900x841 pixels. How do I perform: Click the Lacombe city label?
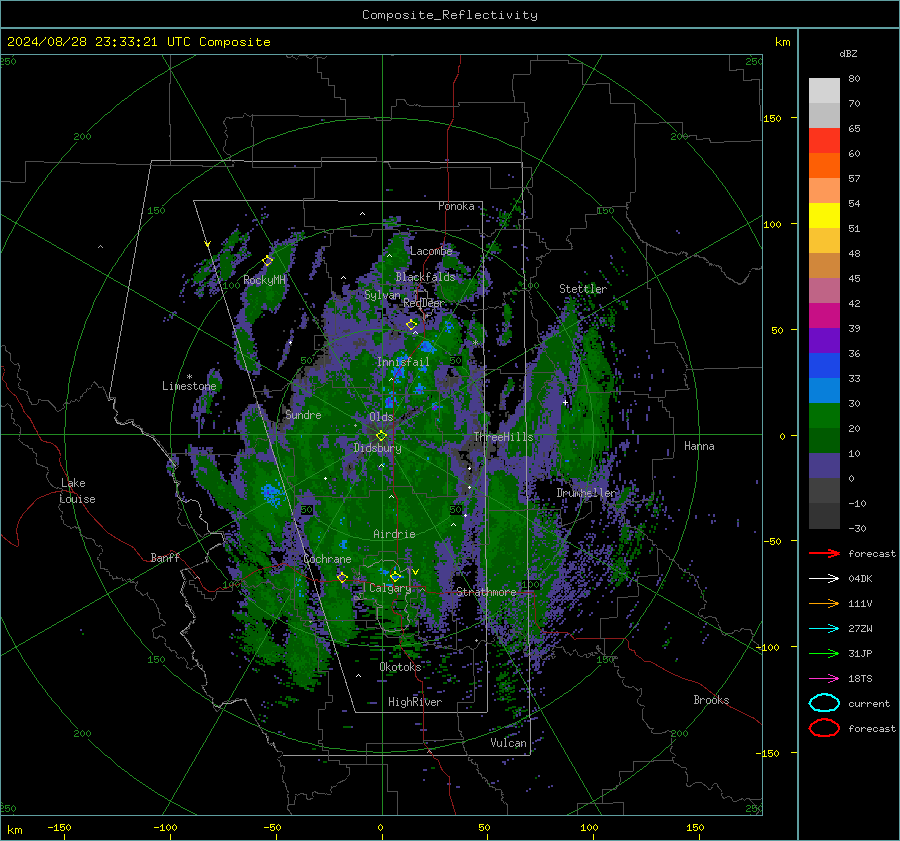click(x=431, y=251)
